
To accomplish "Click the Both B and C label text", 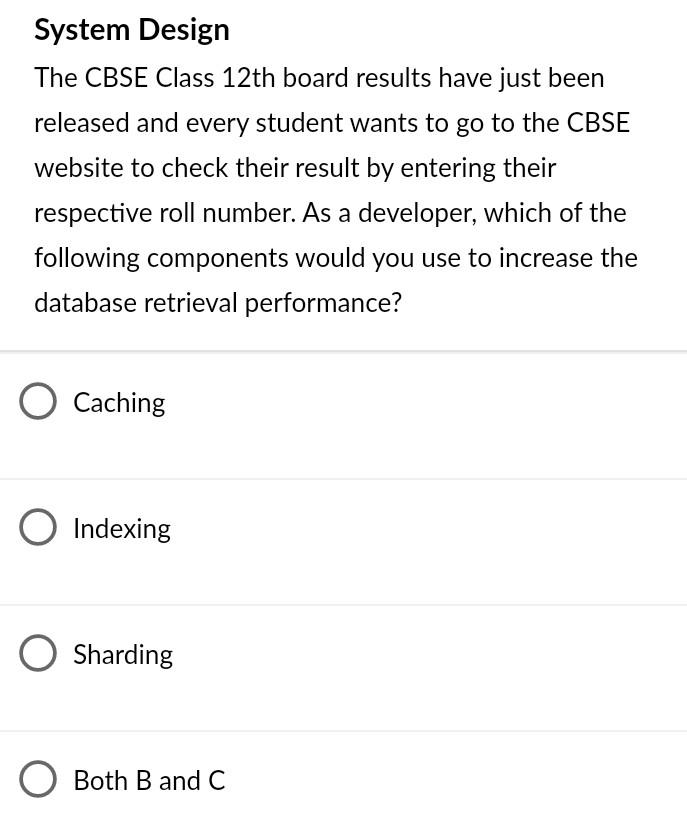I will 148,780.
